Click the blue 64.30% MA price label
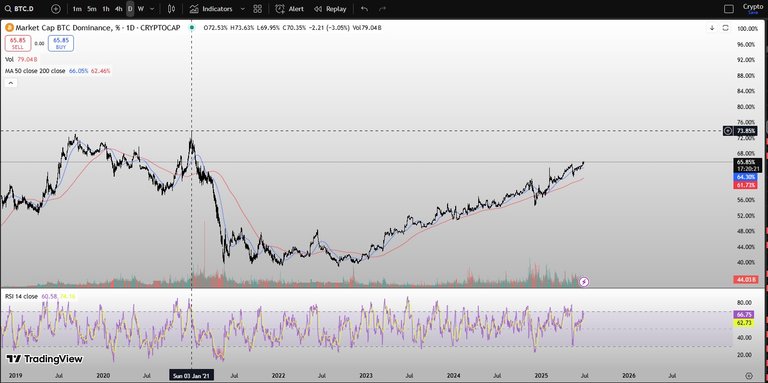768x383 pixels. (745, 176)
